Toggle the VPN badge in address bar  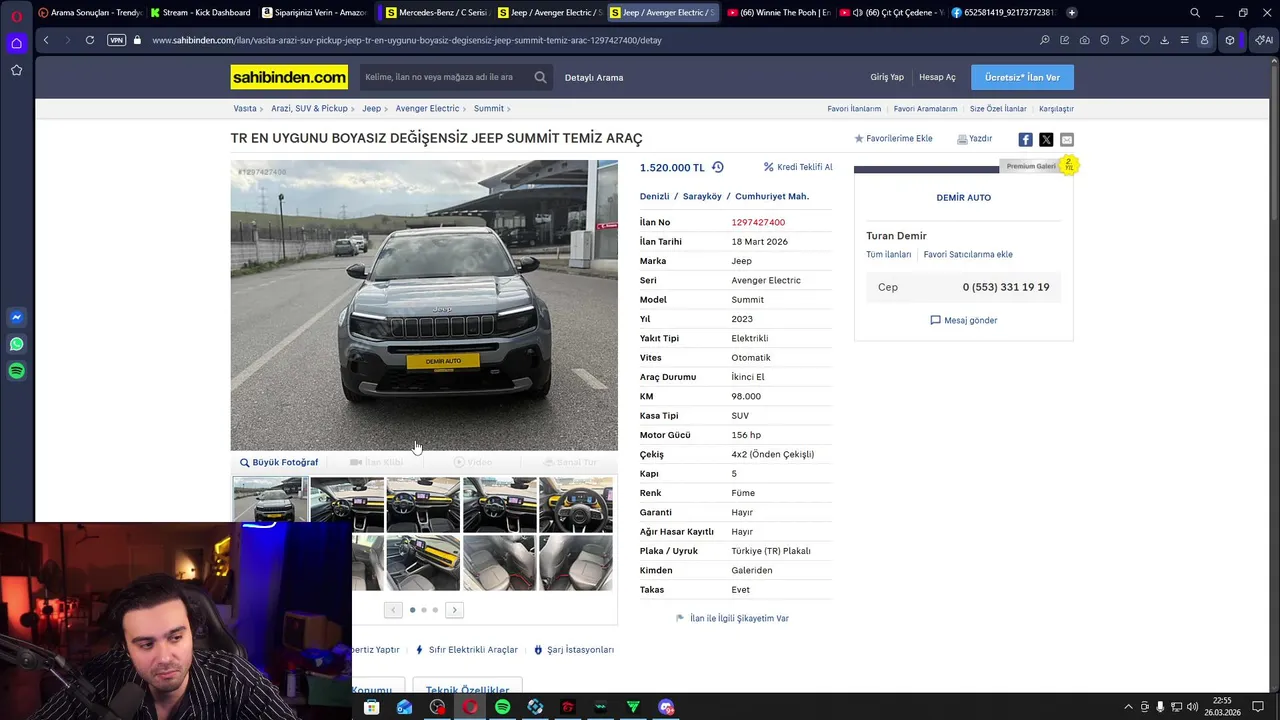(x=116, y=40)
